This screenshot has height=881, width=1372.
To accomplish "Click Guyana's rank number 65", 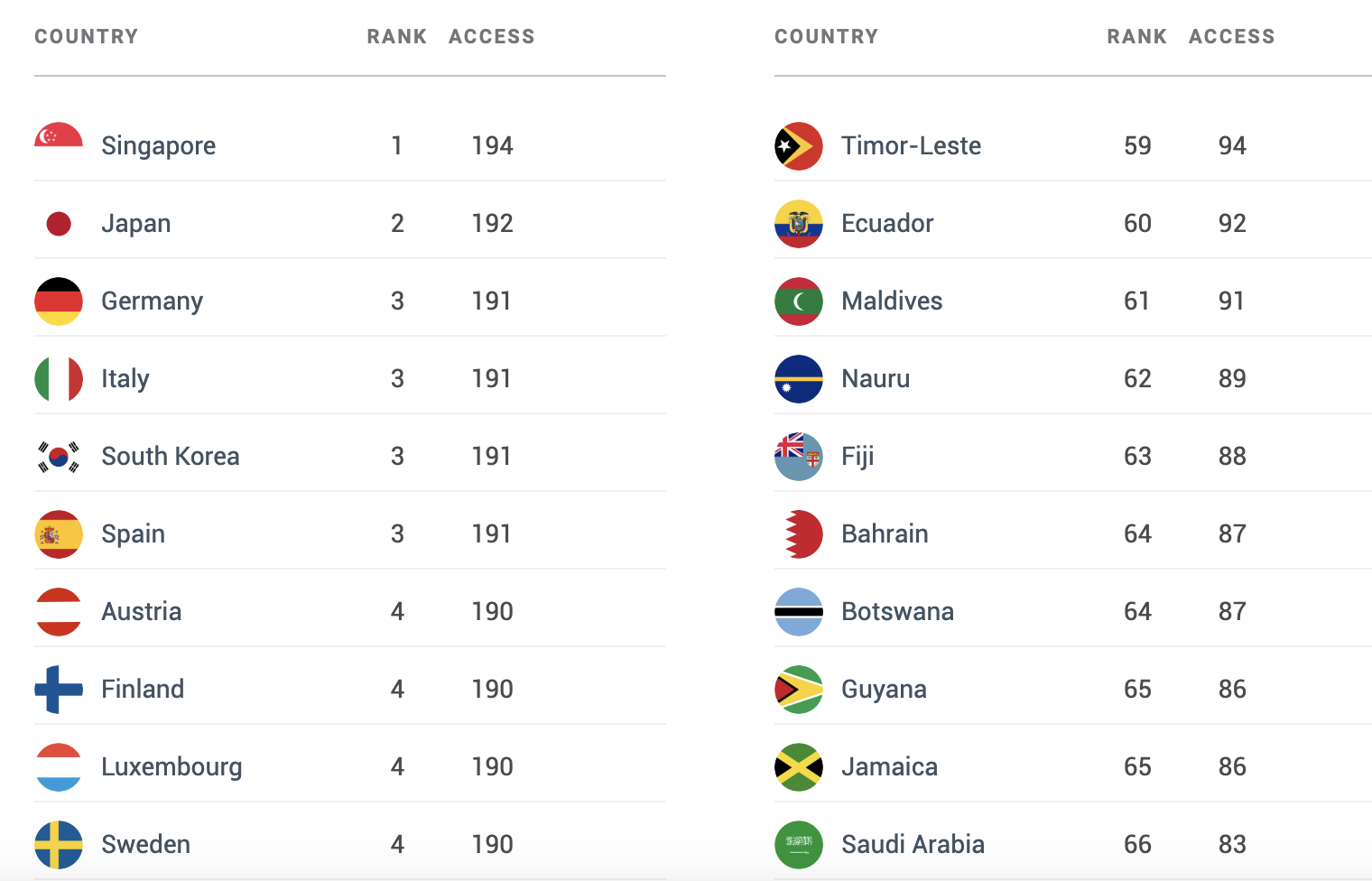I will tap(1137, 690).
